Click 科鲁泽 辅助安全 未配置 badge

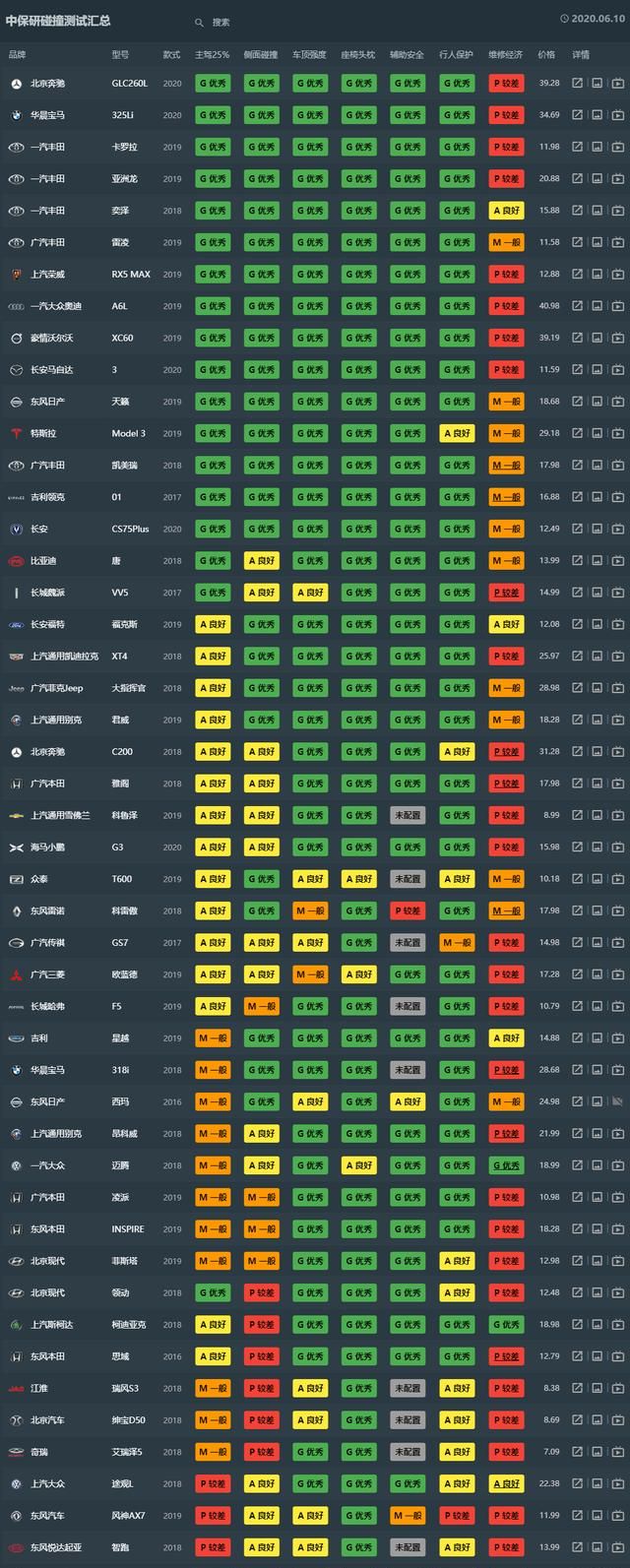pos(408,815)
